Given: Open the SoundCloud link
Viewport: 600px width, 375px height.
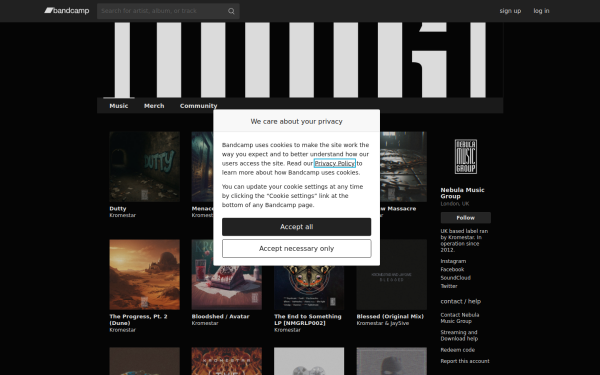Looking at the screenshot, I should (455, 278).
